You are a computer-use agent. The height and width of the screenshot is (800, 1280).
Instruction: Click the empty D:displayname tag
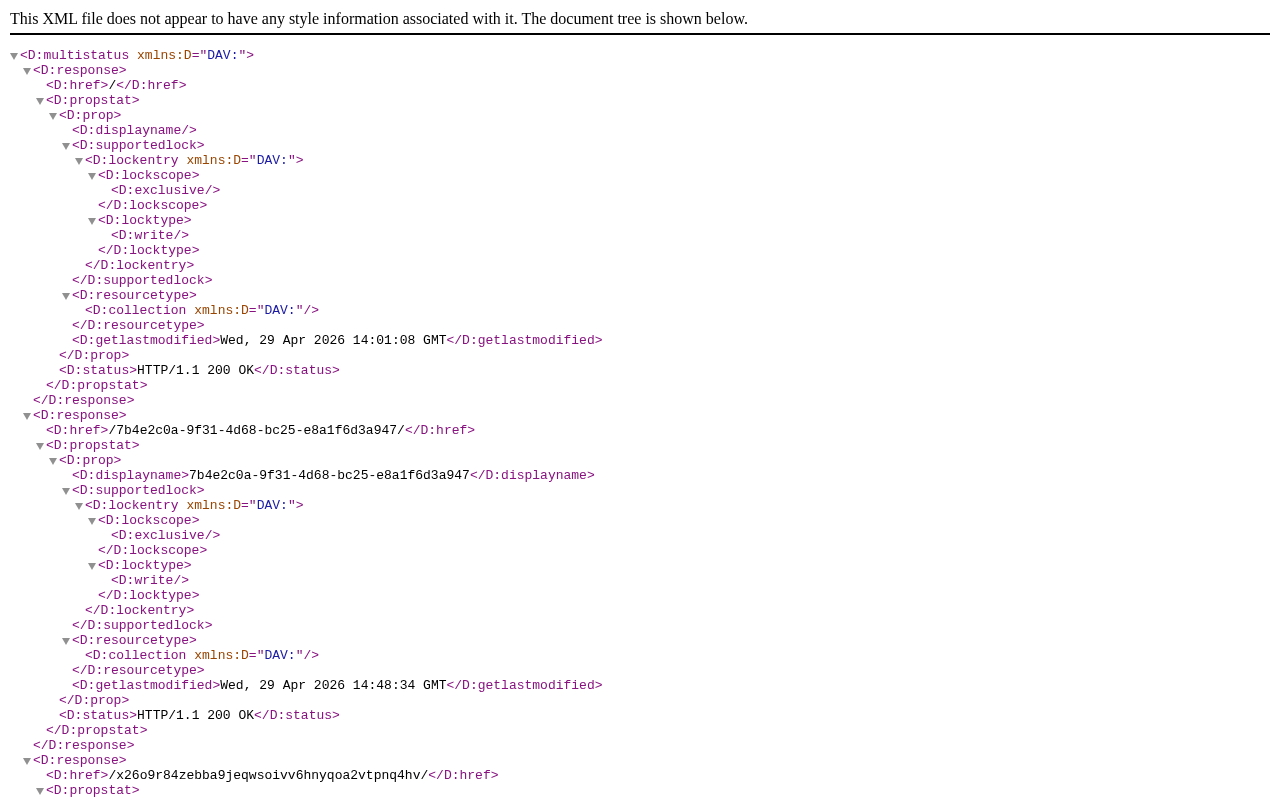(x=134, y=130)
